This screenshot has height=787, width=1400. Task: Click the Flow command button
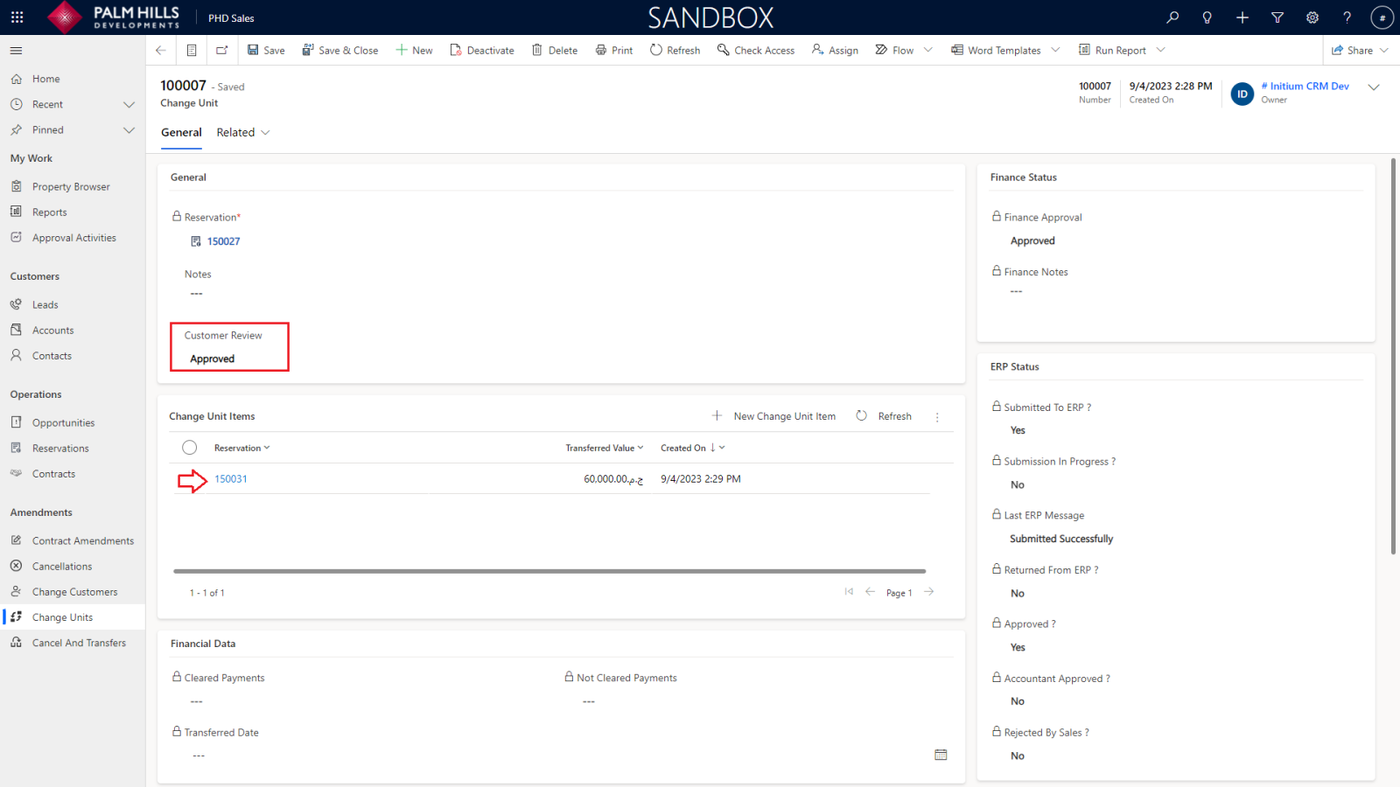tap(894, 50)
